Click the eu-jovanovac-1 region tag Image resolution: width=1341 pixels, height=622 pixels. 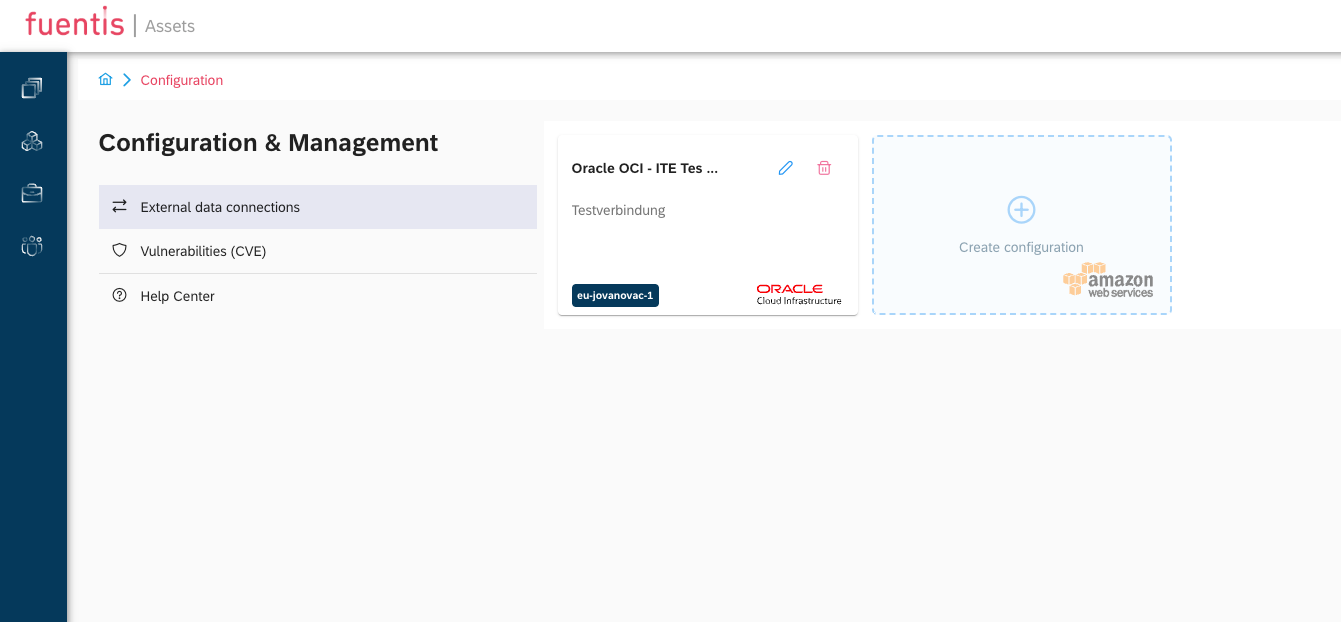coord(614,295)
